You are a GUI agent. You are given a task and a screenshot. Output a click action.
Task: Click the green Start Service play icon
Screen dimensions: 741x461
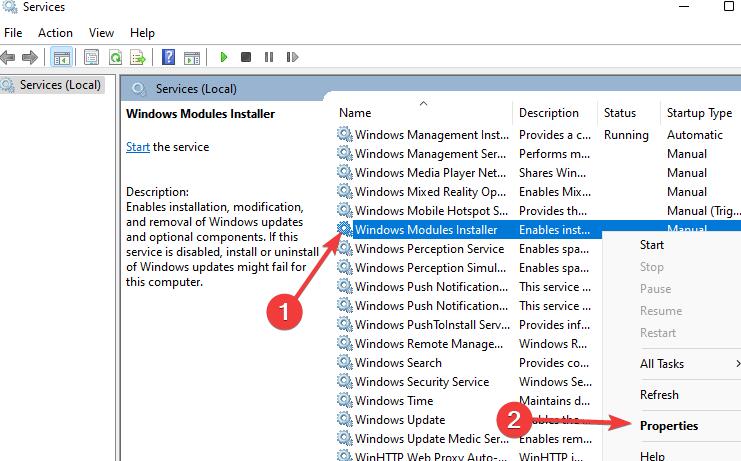224,57
